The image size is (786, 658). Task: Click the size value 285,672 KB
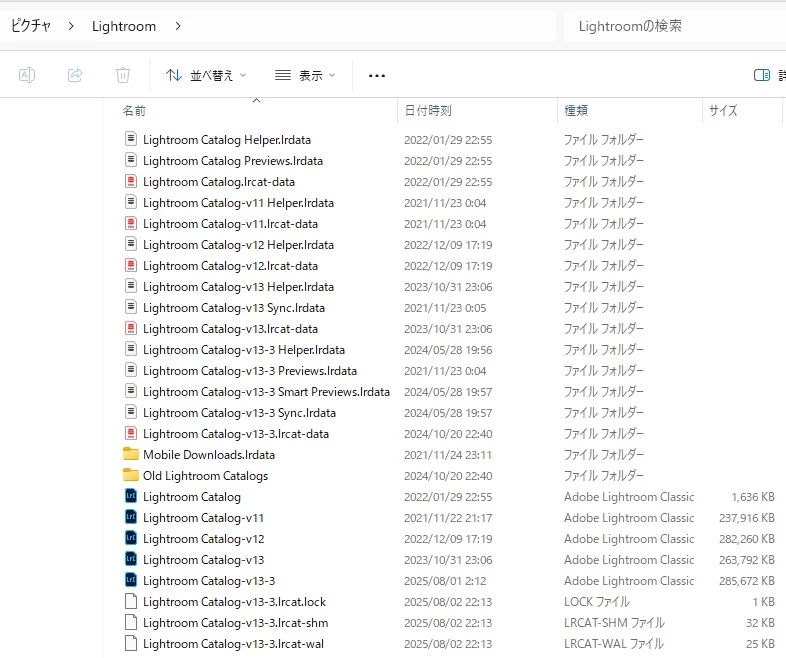(746, 581)
